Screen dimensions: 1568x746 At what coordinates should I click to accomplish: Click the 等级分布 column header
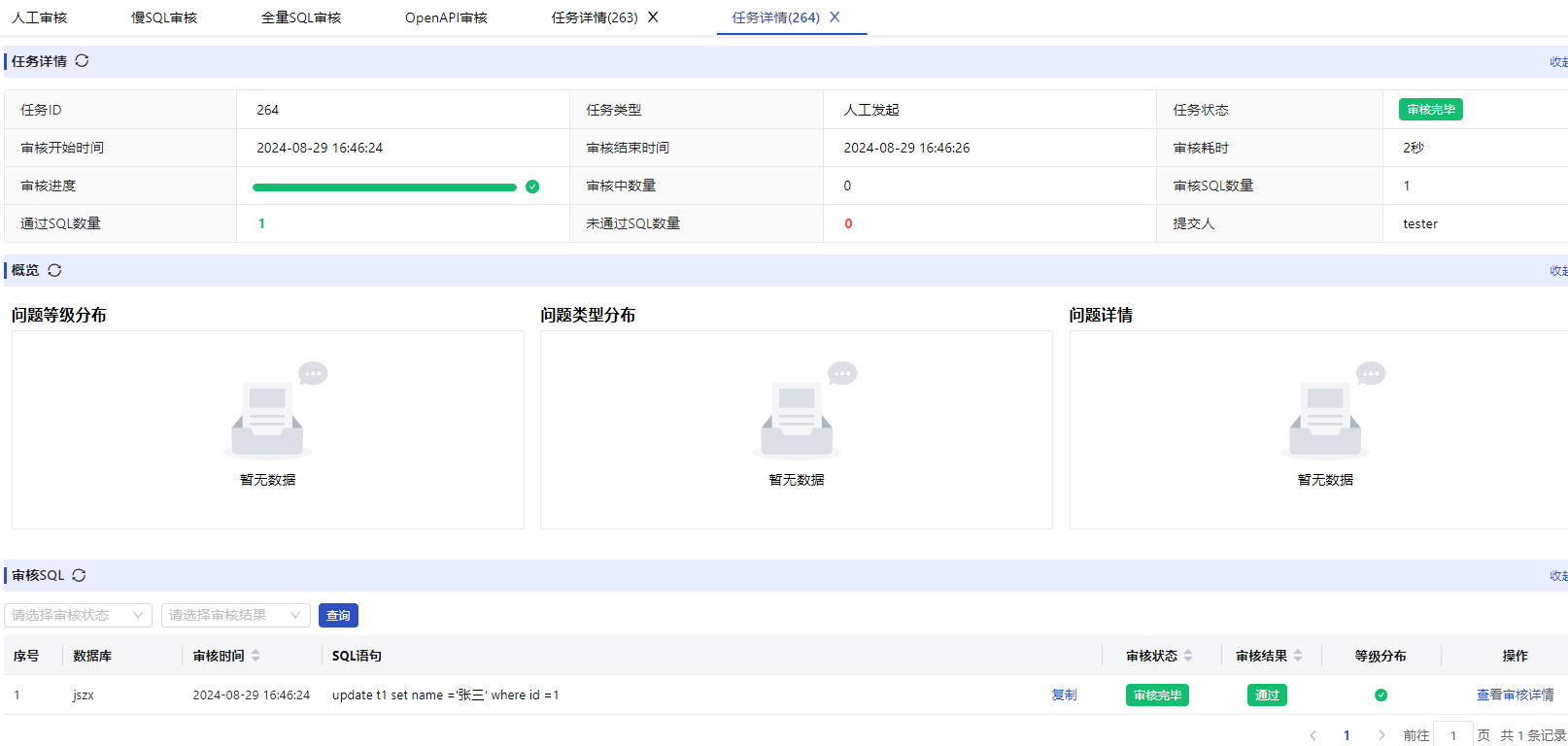coord(1381,656)
